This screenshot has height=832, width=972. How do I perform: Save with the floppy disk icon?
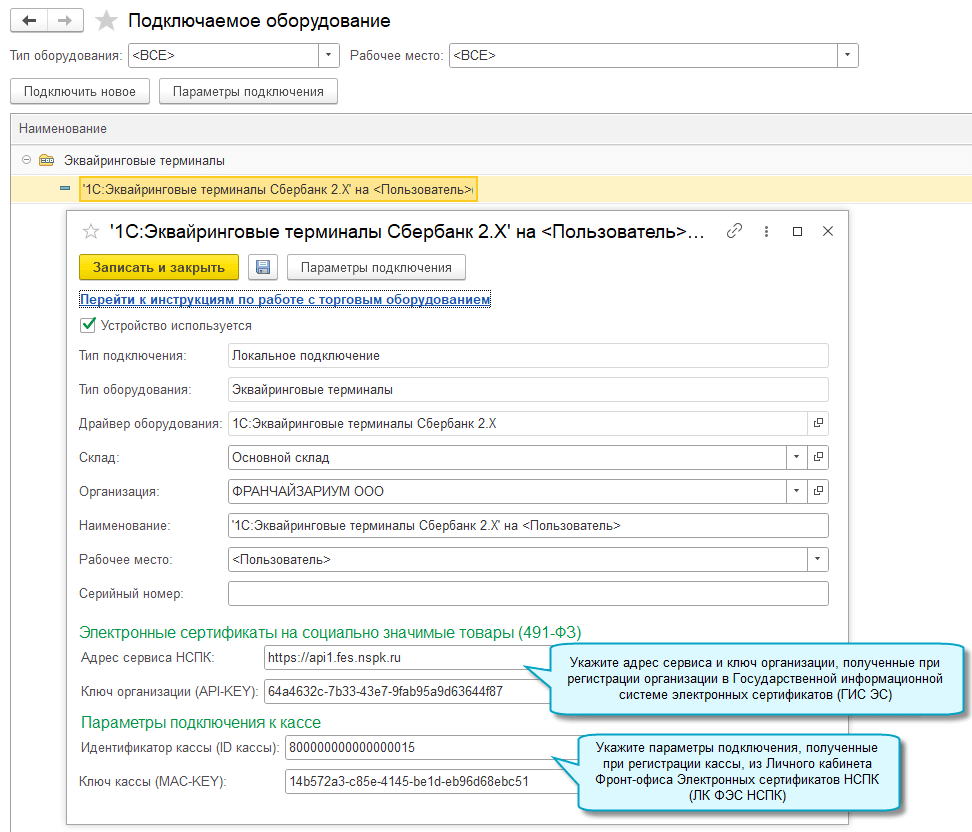pos(263,267)
